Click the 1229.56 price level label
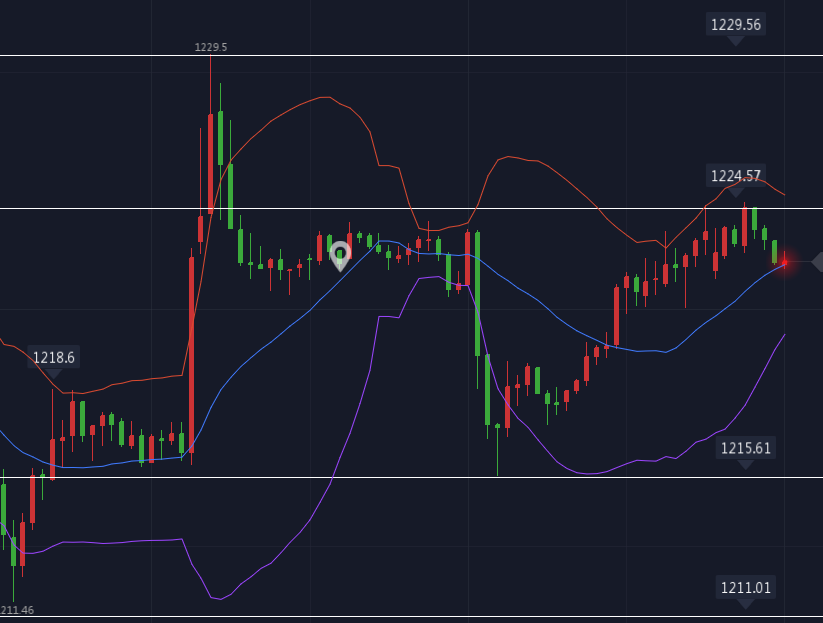This screenshot has width=823, height=623. [735, 25]
